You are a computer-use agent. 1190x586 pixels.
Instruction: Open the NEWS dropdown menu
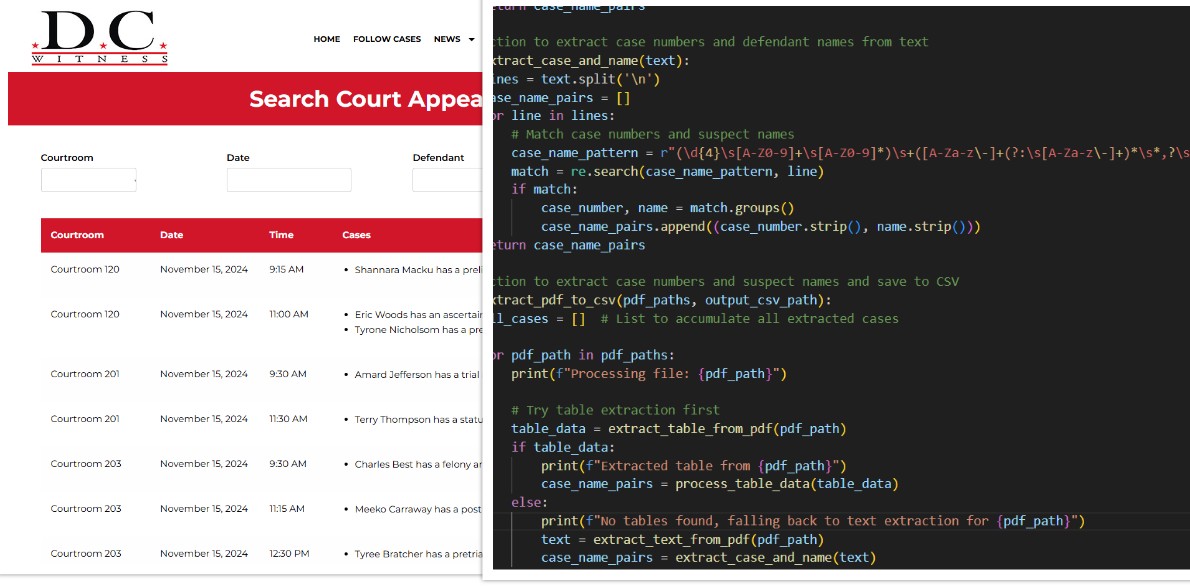coord(448,39)
